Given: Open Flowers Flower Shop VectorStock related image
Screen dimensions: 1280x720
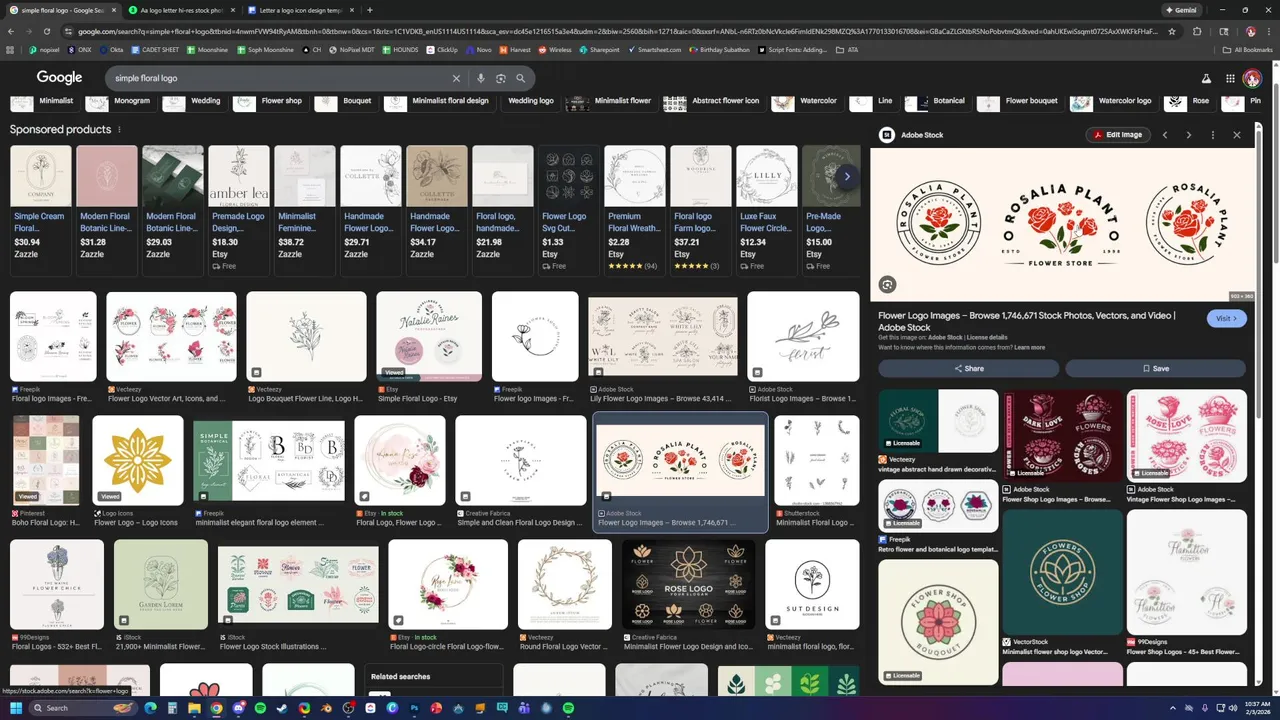Looking at the screenshot, I should [1063, 573].
